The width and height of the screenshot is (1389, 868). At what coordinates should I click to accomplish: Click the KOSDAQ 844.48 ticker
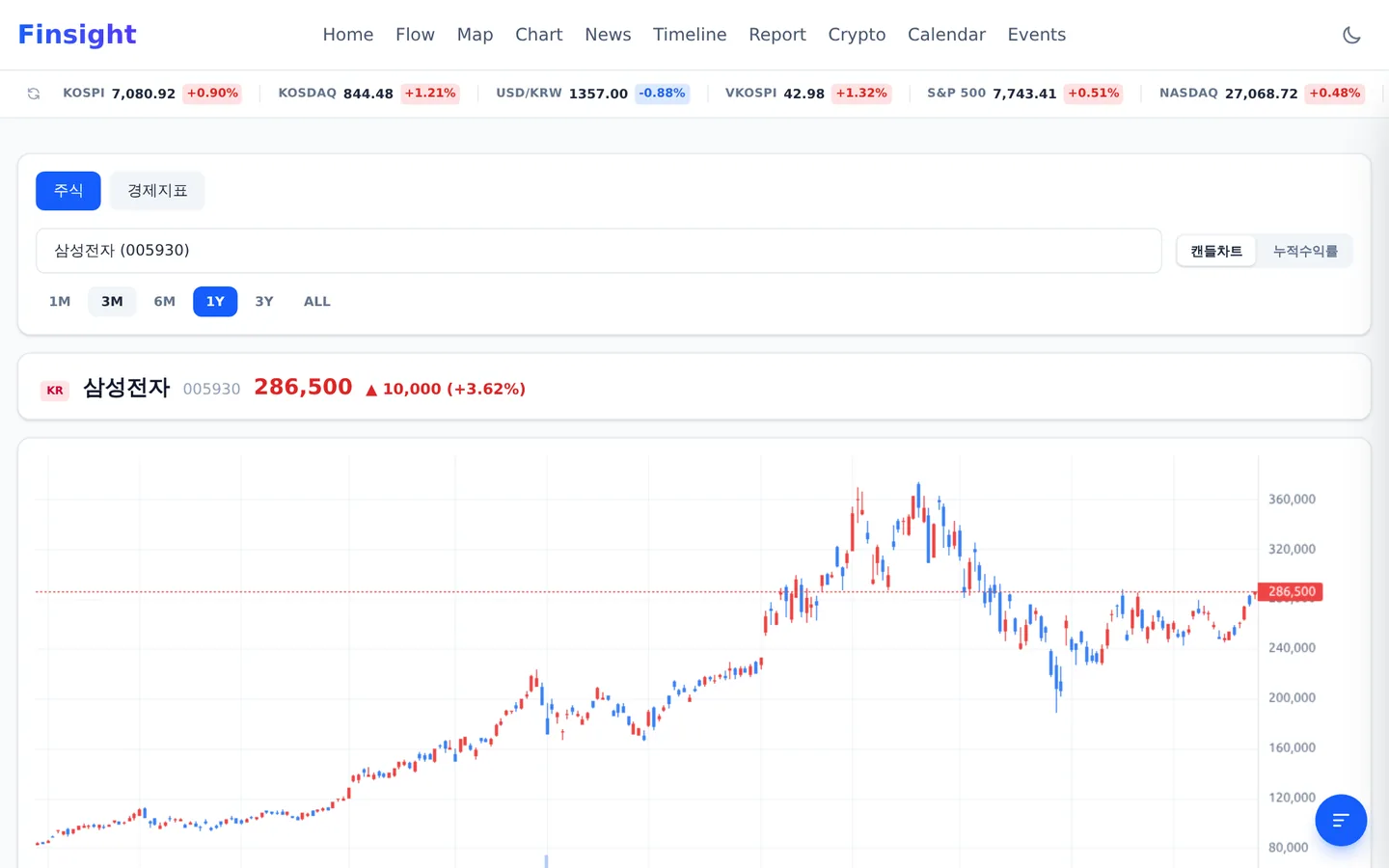click(368, 94)
